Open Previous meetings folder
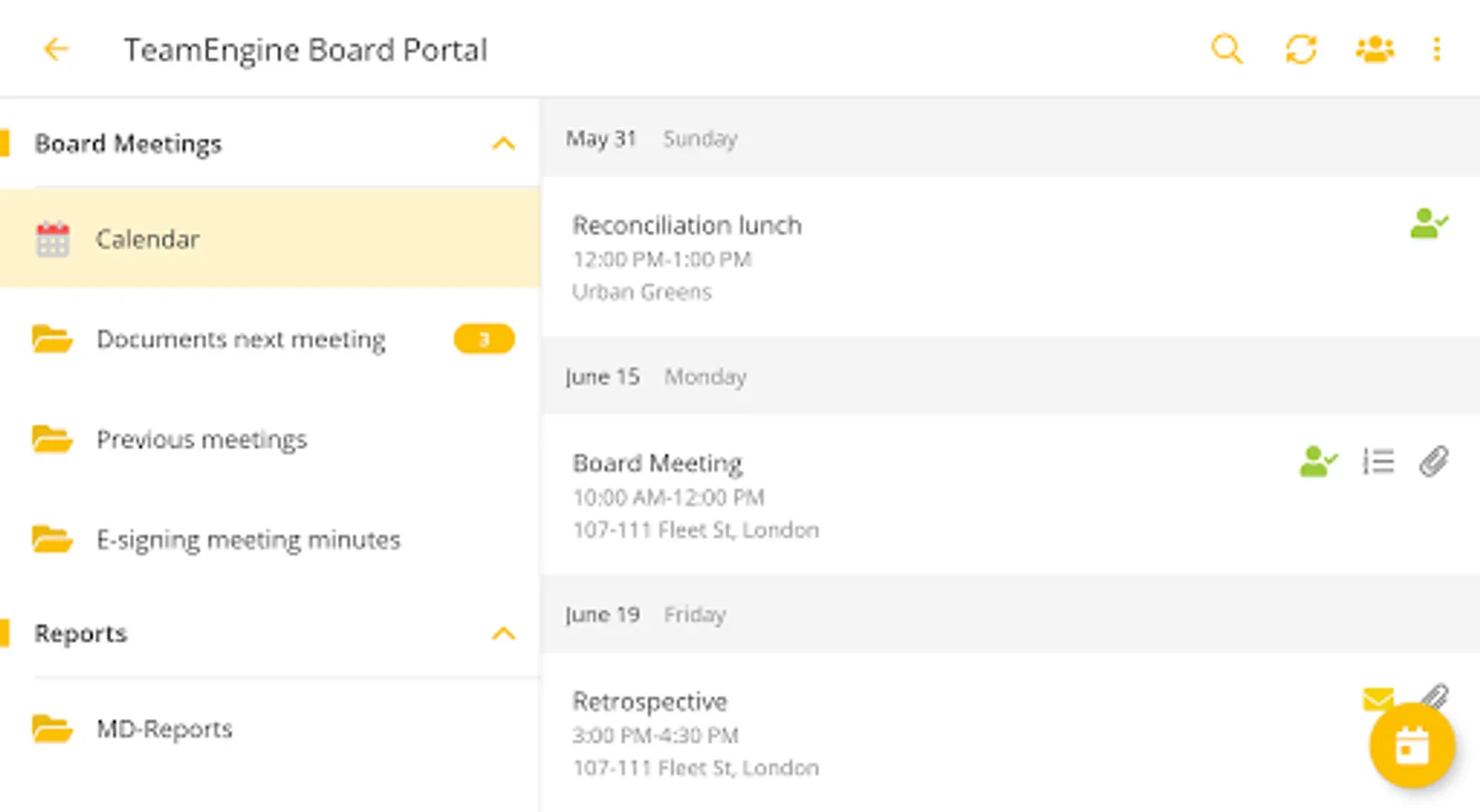This screenshot has height=812, width=1480. click(201, 439)
